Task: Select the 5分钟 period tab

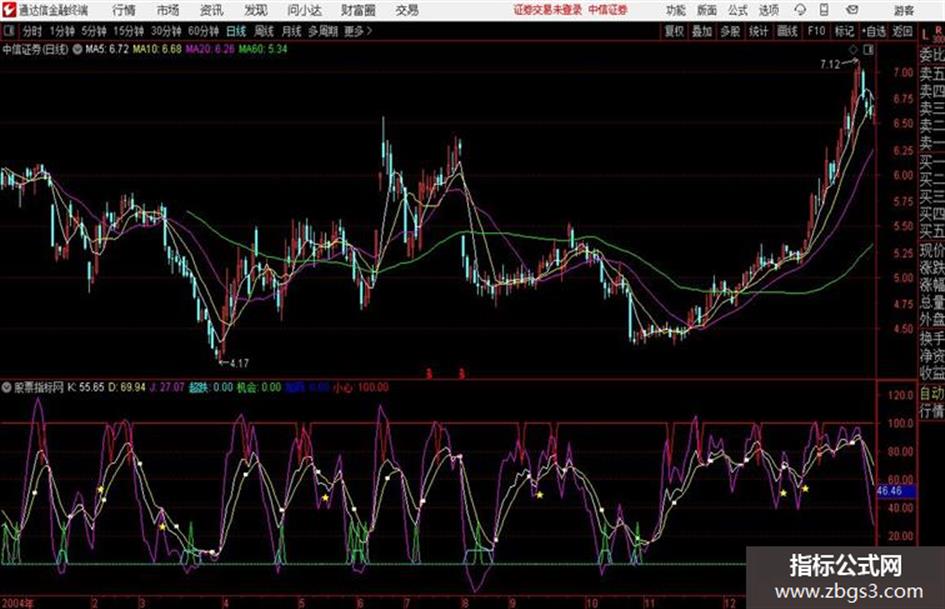Action: (94, 31)
